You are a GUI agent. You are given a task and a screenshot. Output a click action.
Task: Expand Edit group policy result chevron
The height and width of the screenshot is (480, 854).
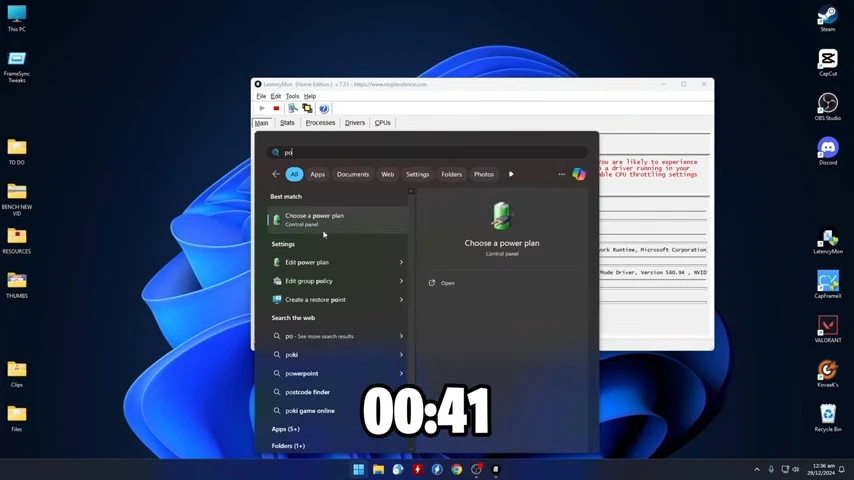[x=401, y=281]
